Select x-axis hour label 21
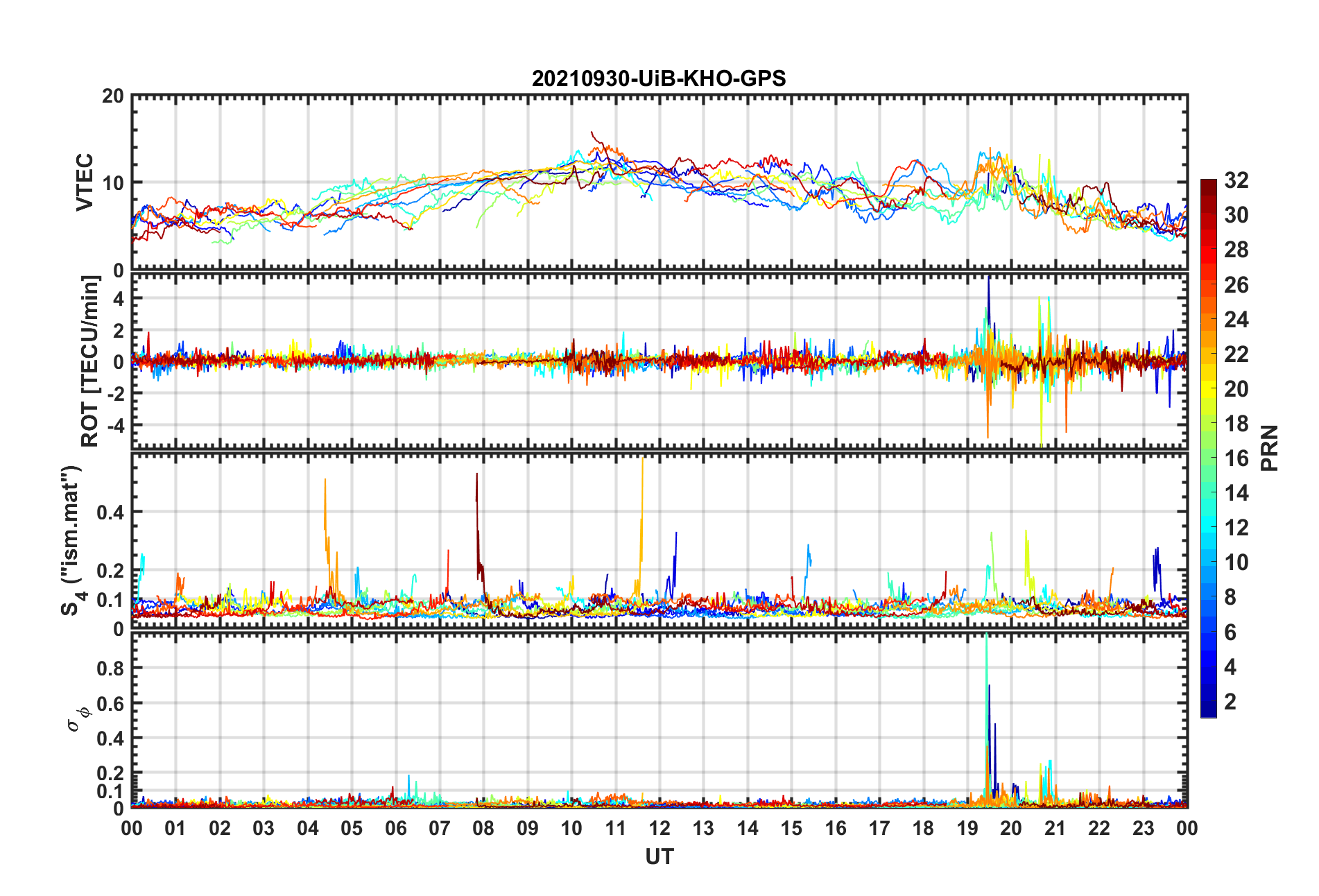This screenshot has height=896, width=1319. coord(1055,828)
